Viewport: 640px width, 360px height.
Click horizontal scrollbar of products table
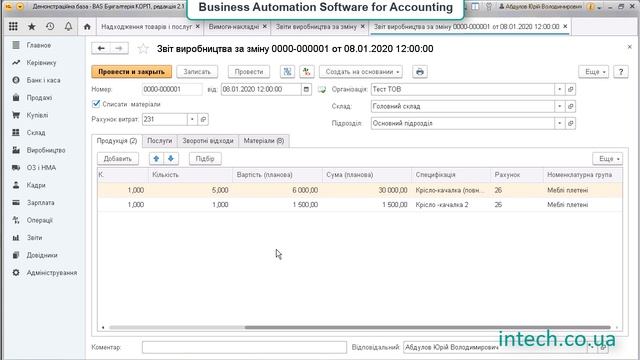pyautogui.click(x=427, y=327)
